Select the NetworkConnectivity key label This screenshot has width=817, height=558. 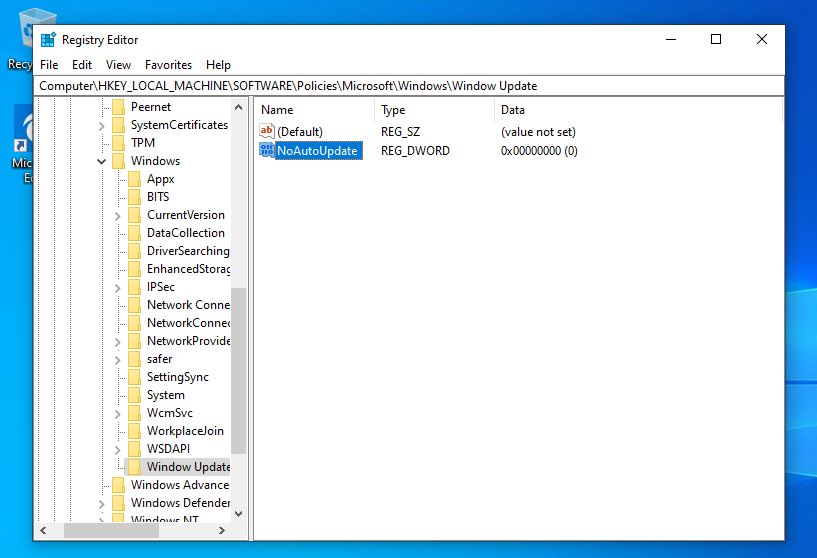point(189,323)
